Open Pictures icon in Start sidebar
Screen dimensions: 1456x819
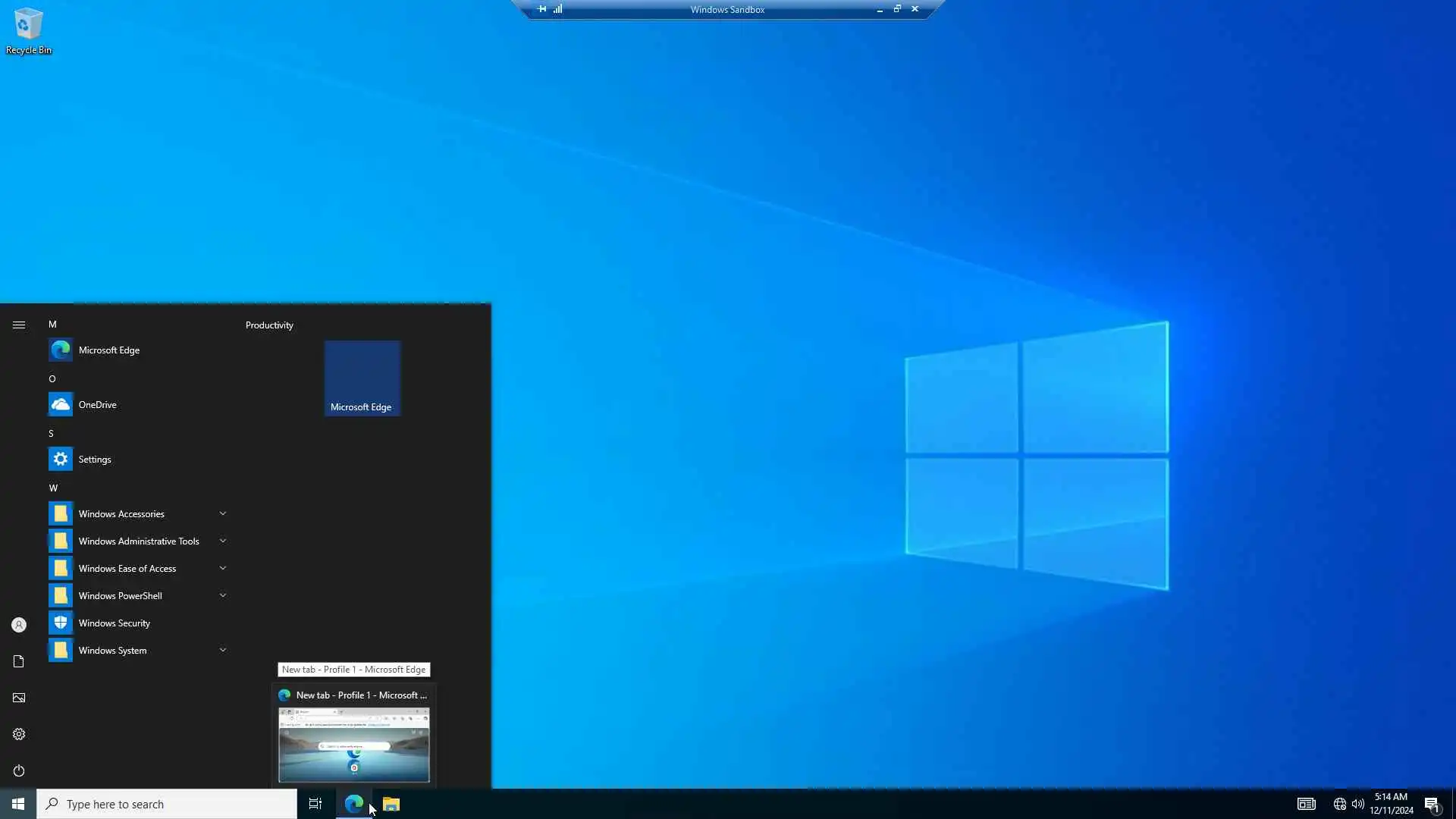click(19, 698)
